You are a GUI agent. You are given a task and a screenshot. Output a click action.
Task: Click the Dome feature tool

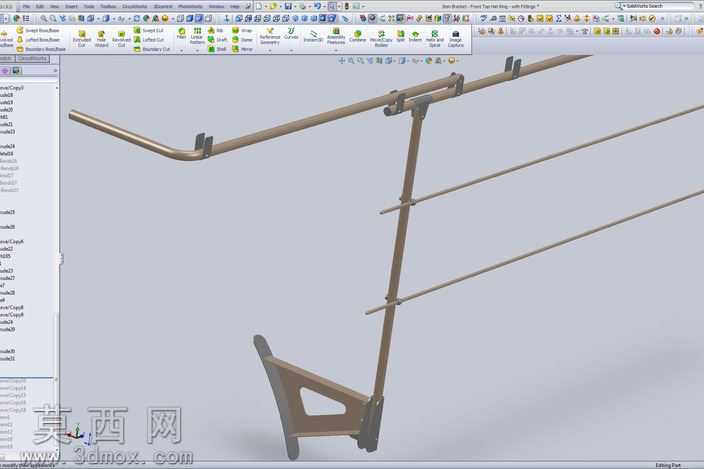[242, 40]
